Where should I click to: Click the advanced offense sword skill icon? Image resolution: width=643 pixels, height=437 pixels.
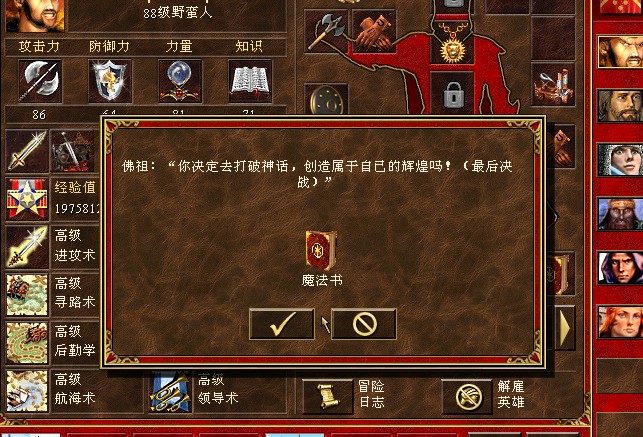tap(27, 247)
